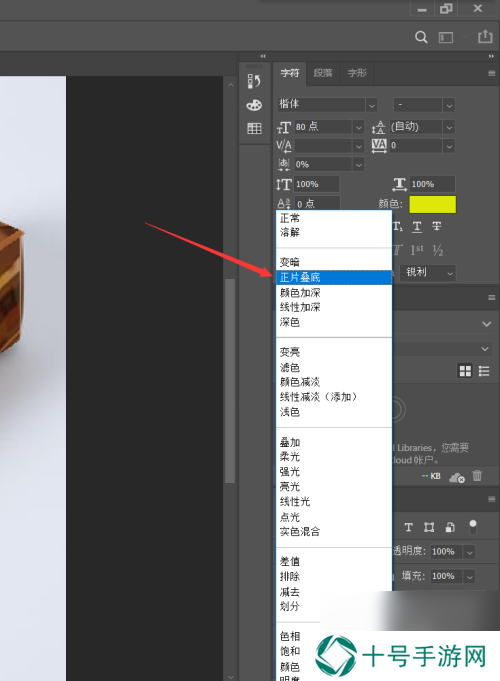Open the kerning dropdown arrow
The image size is (500, 681).
click(x=358, y=146)
